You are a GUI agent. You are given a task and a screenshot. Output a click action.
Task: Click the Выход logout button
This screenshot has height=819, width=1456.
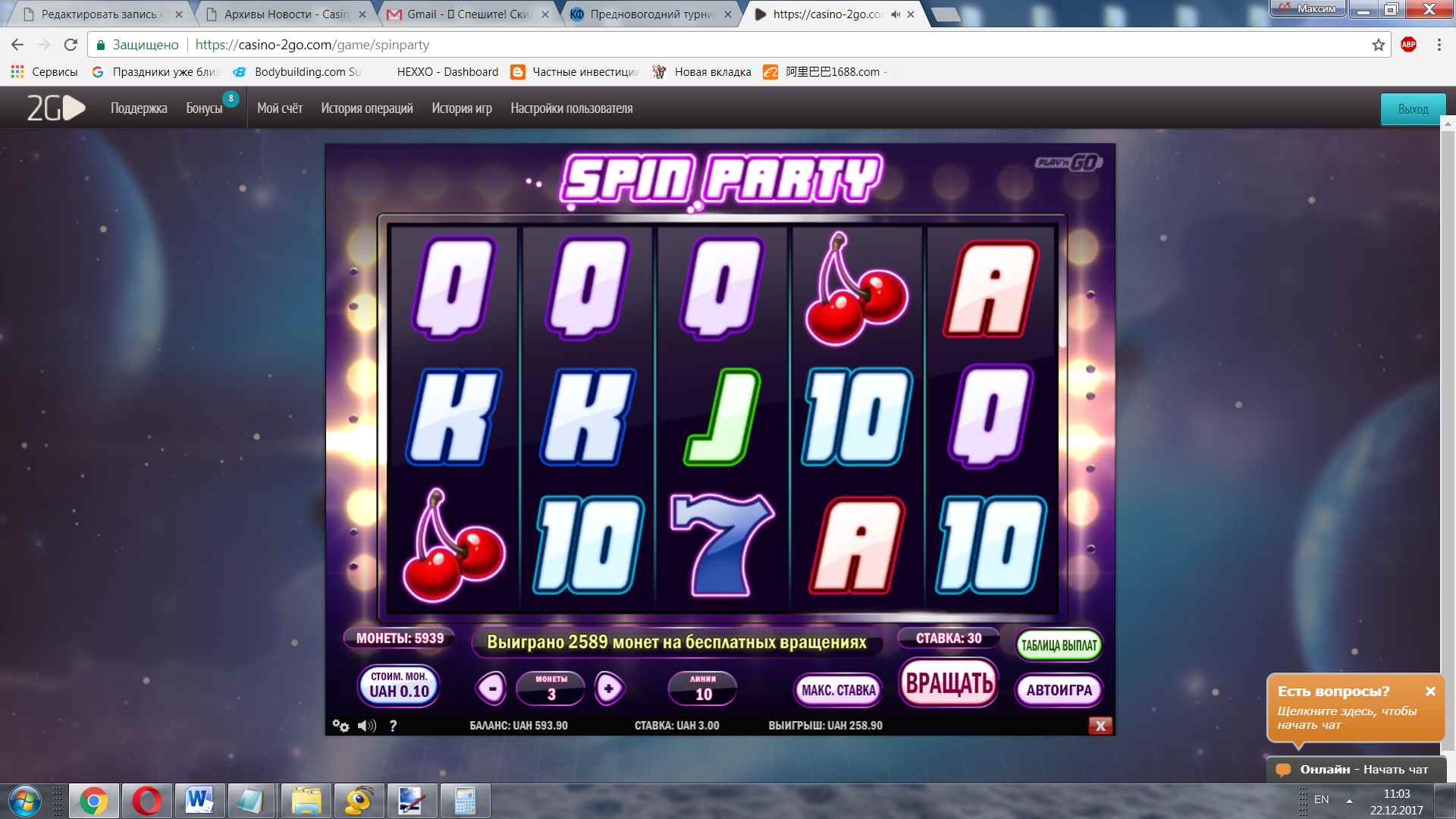(1413, 109)
